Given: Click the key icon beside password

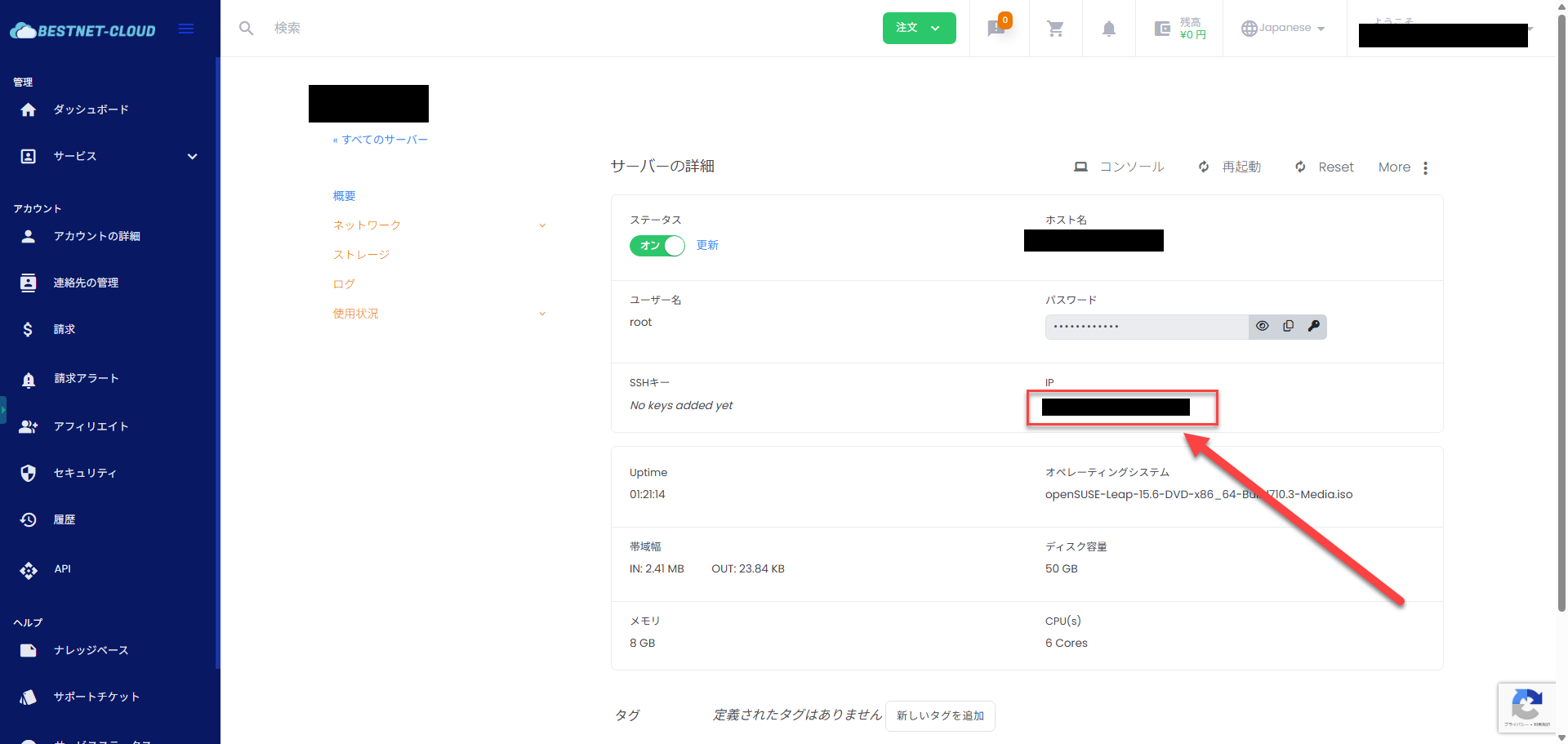Looking at the screenshot, I should coord(1313,326).
